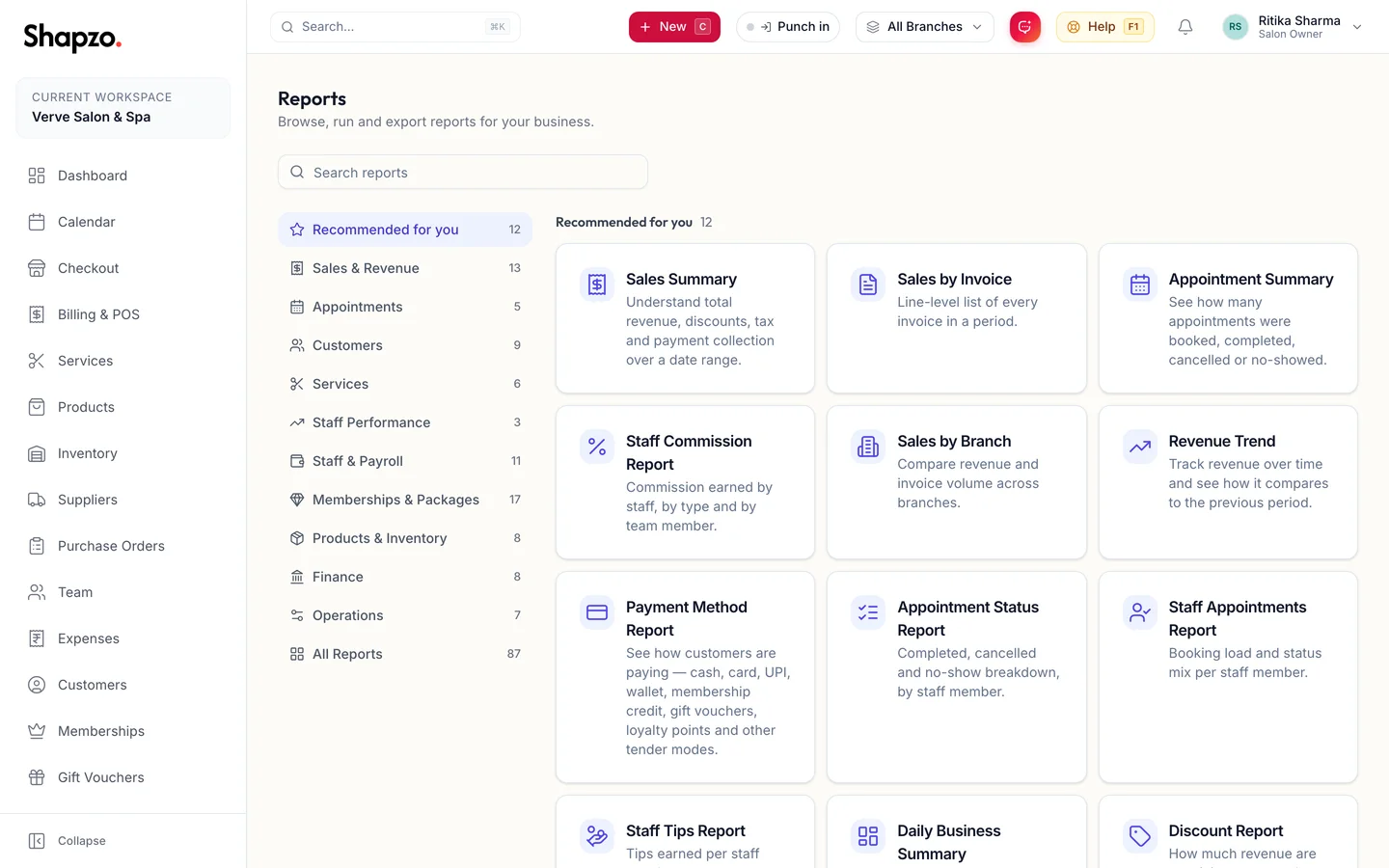Click the Discount Report tag icon

coord(1140,836)
